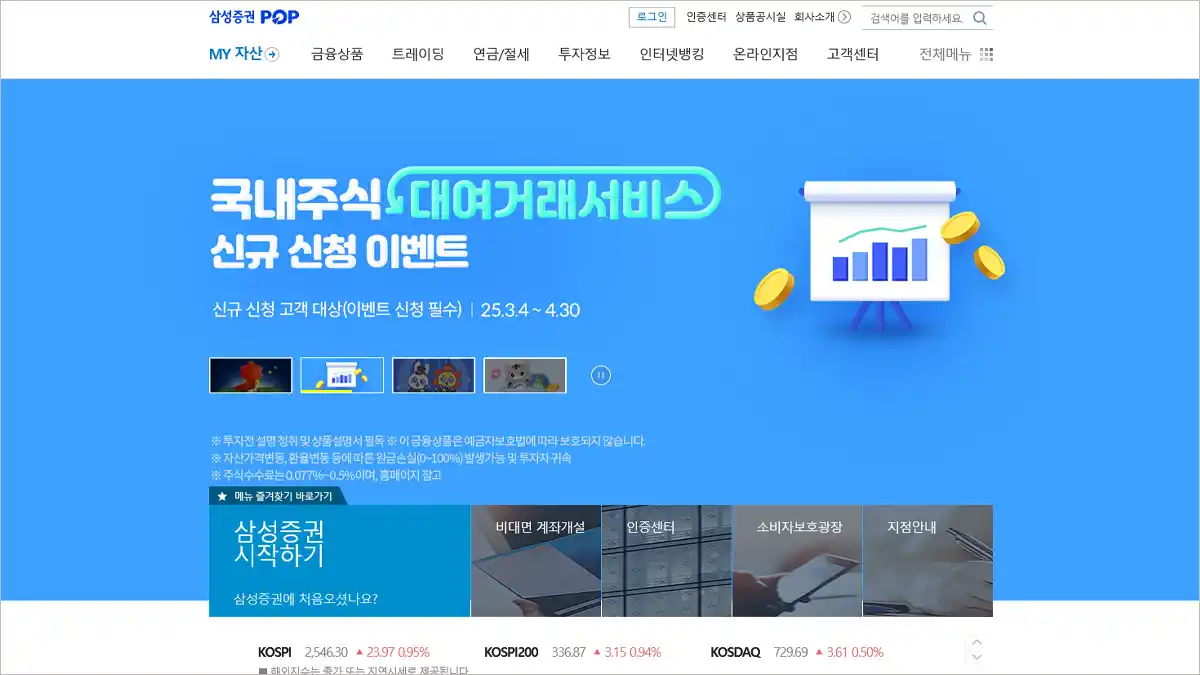
Task: Open the 연금/절세 menu
Action: pos(501,55)
